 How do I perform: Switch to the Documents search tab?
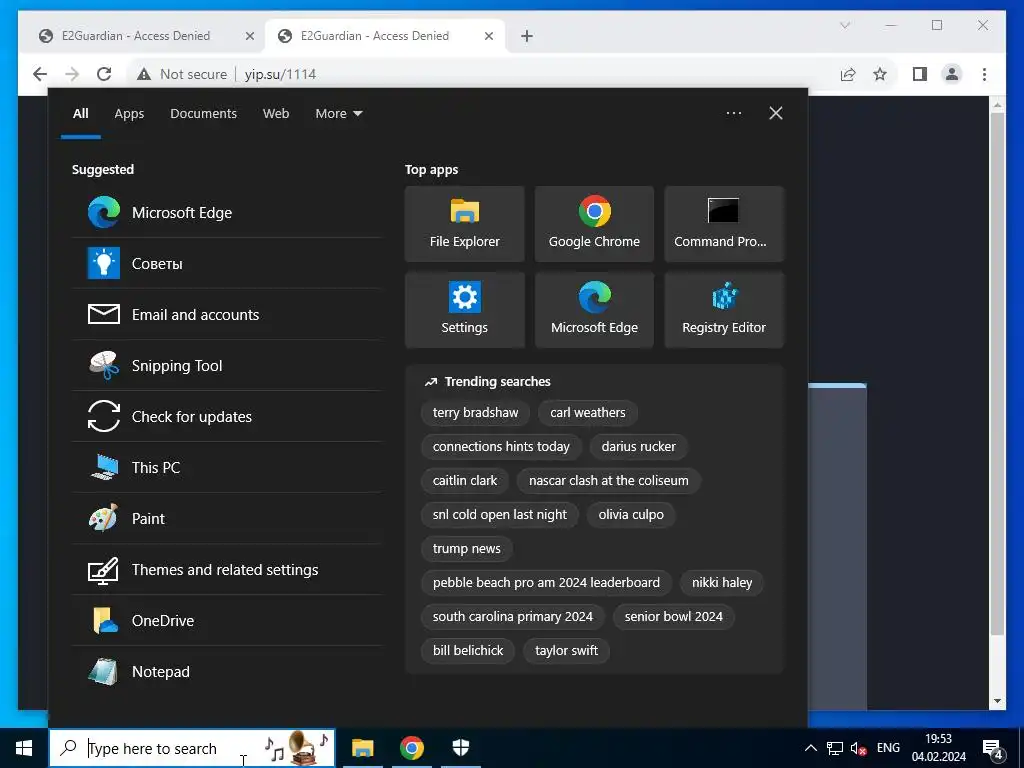click(x=203, y=113)
